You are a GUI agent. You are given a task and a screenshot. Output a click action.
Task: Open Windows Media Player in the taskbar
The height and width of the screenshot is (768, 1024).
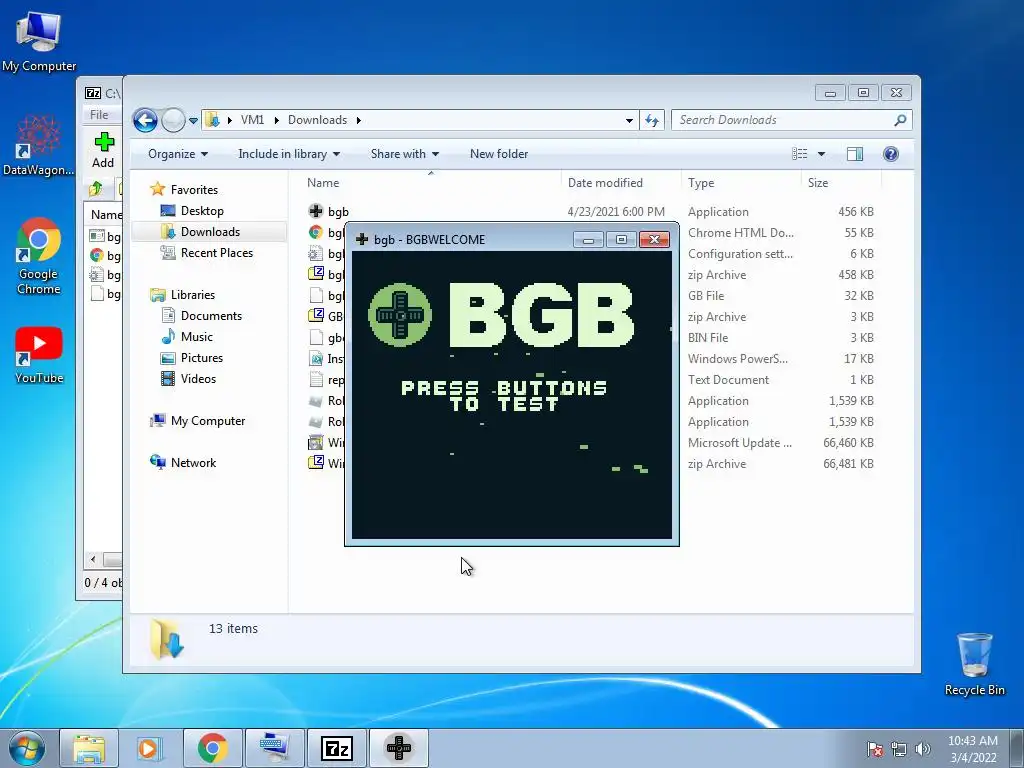click(150, 748)
